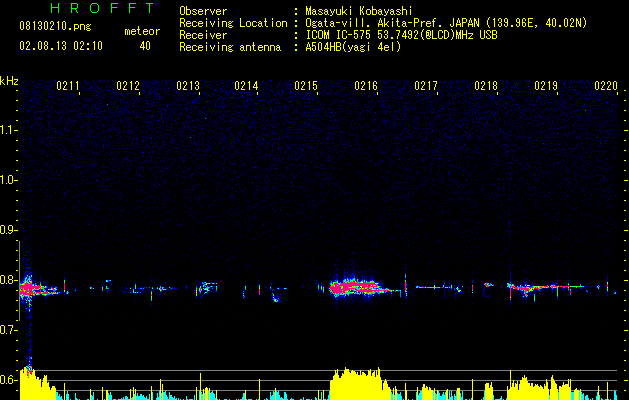
Task: Click the 1.1 kHz axis tick label
Action: click(9, 130)
